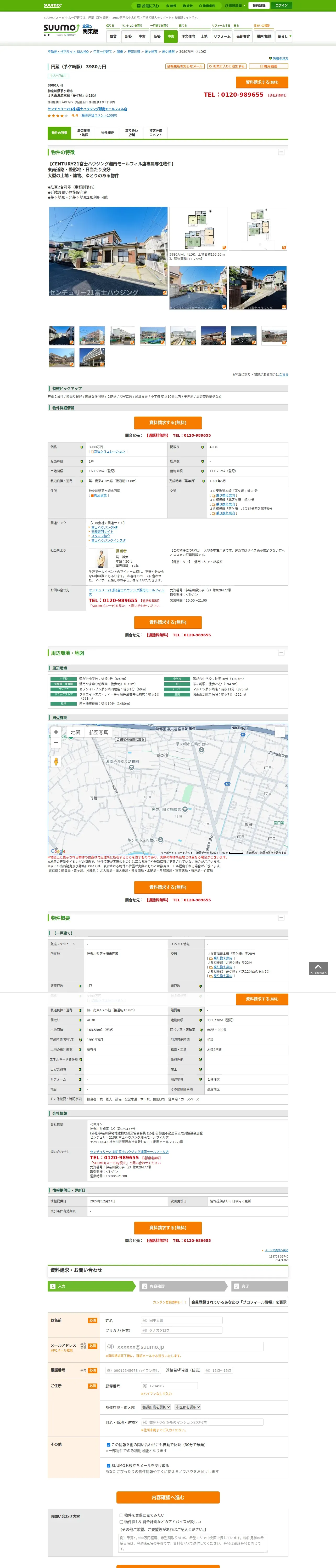Image resolution: width=336 pixels, height=1568 pixels.
Task: Open the 注文住宅 navigation item
Action: tap(188, 37)
